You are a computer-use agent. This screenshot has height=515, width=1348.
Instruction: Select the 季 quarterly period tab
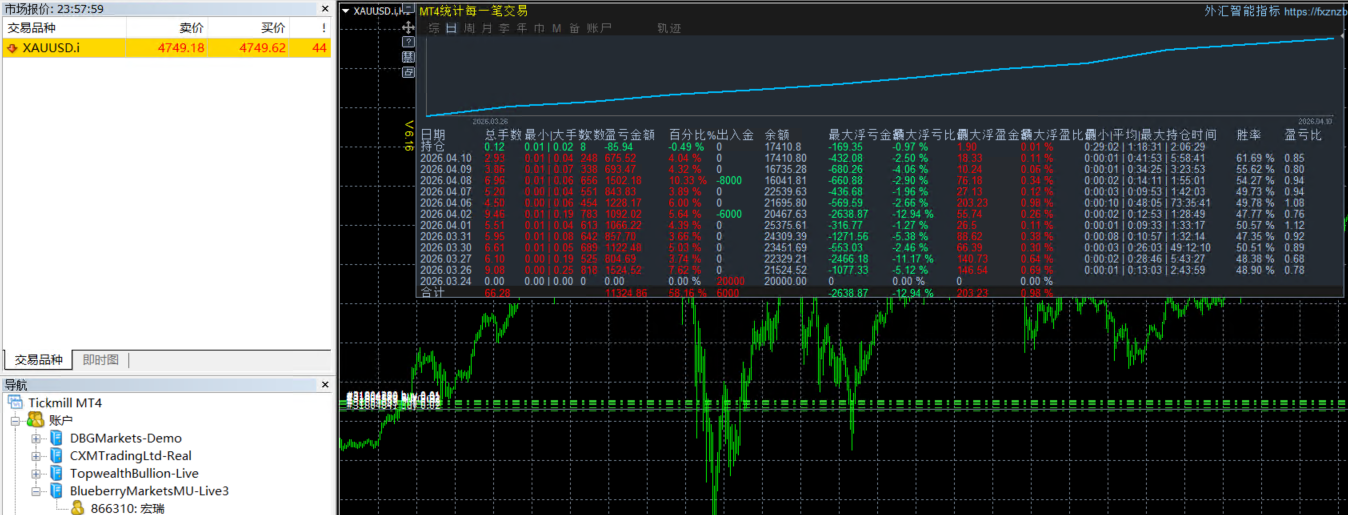click(504, 28)
